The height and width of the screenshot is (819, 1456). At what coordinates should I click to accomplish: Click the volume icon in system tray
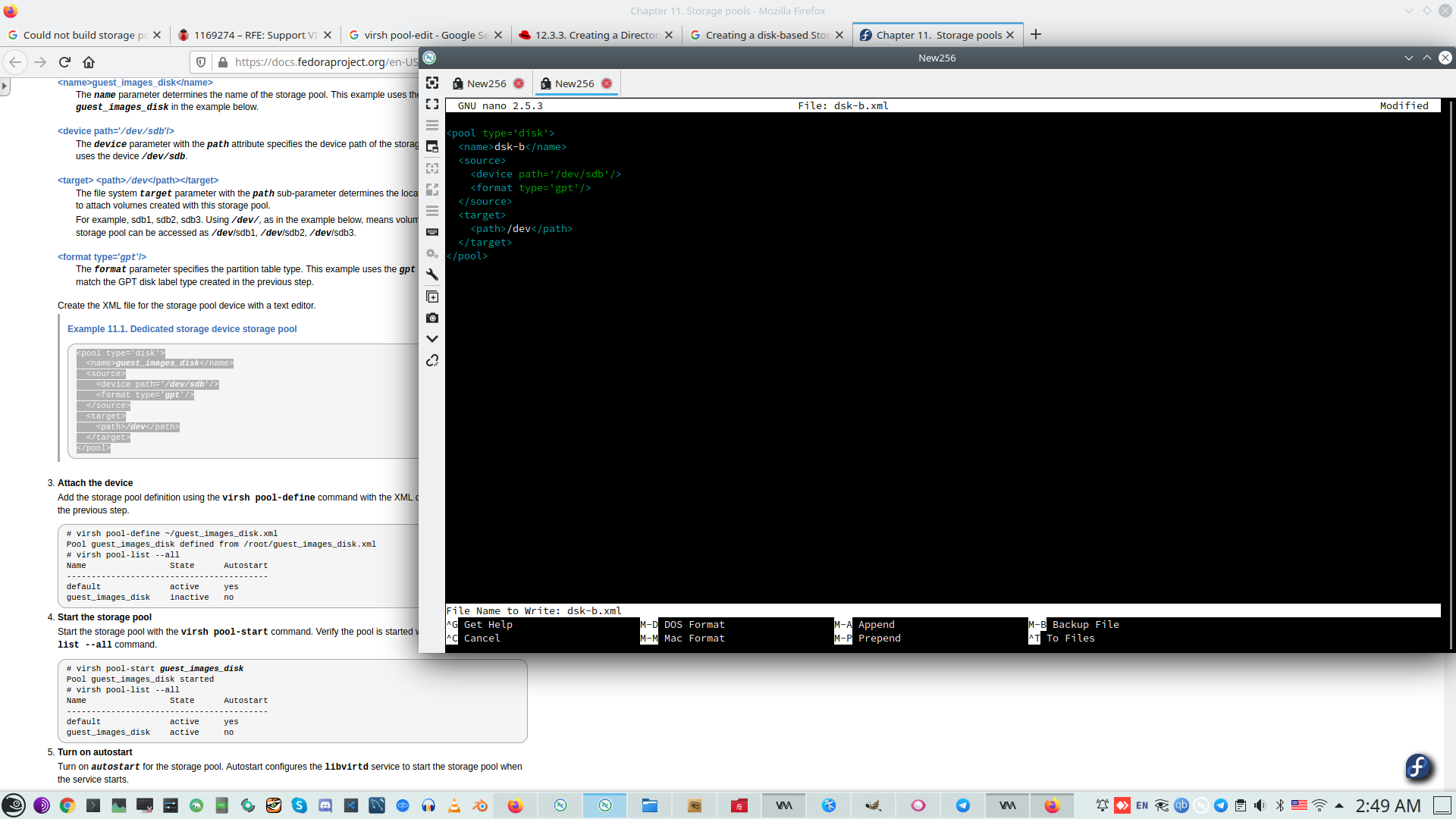1260,805
